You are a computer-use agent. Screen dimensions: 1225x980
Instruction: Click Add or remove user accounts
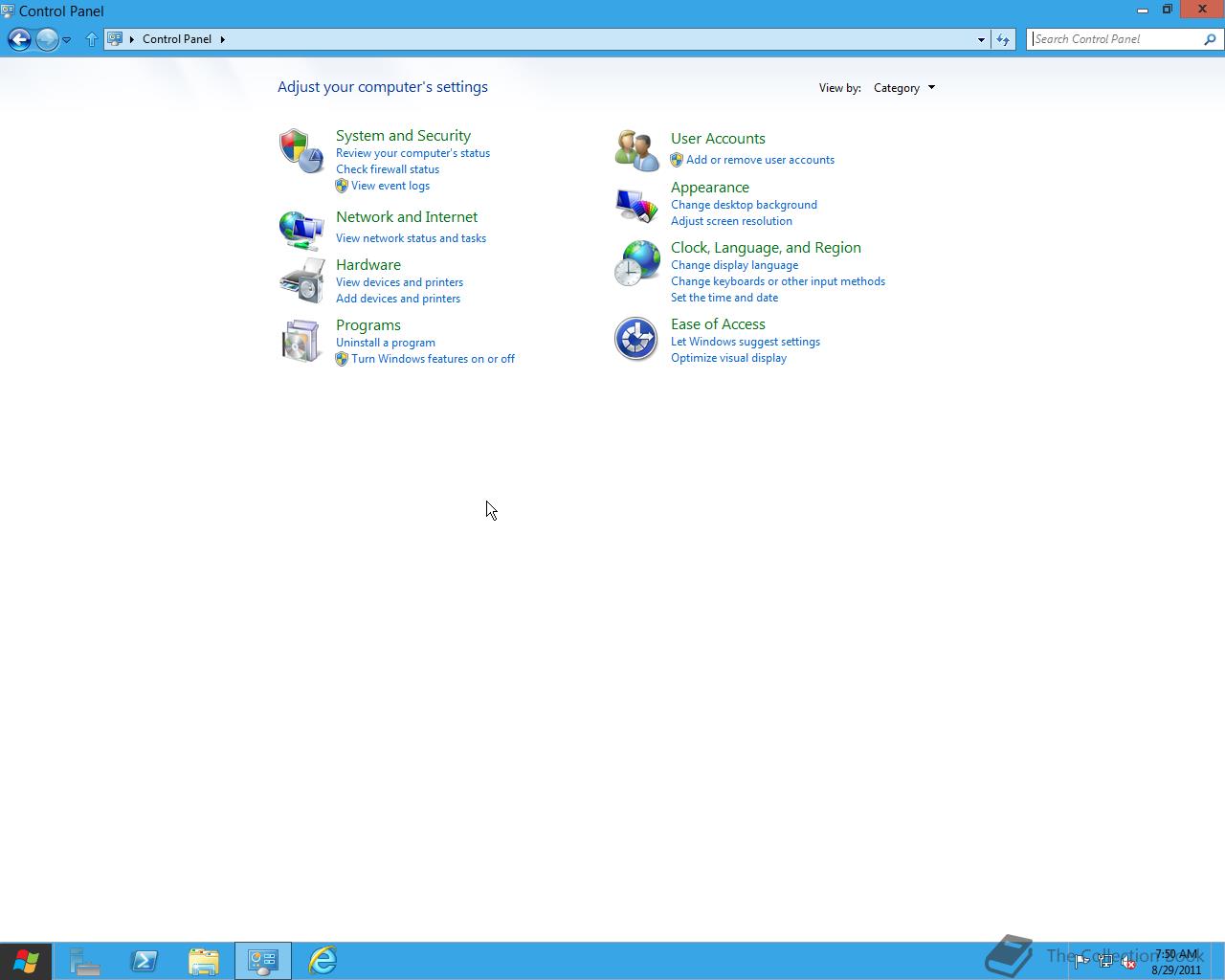point(760,160)
